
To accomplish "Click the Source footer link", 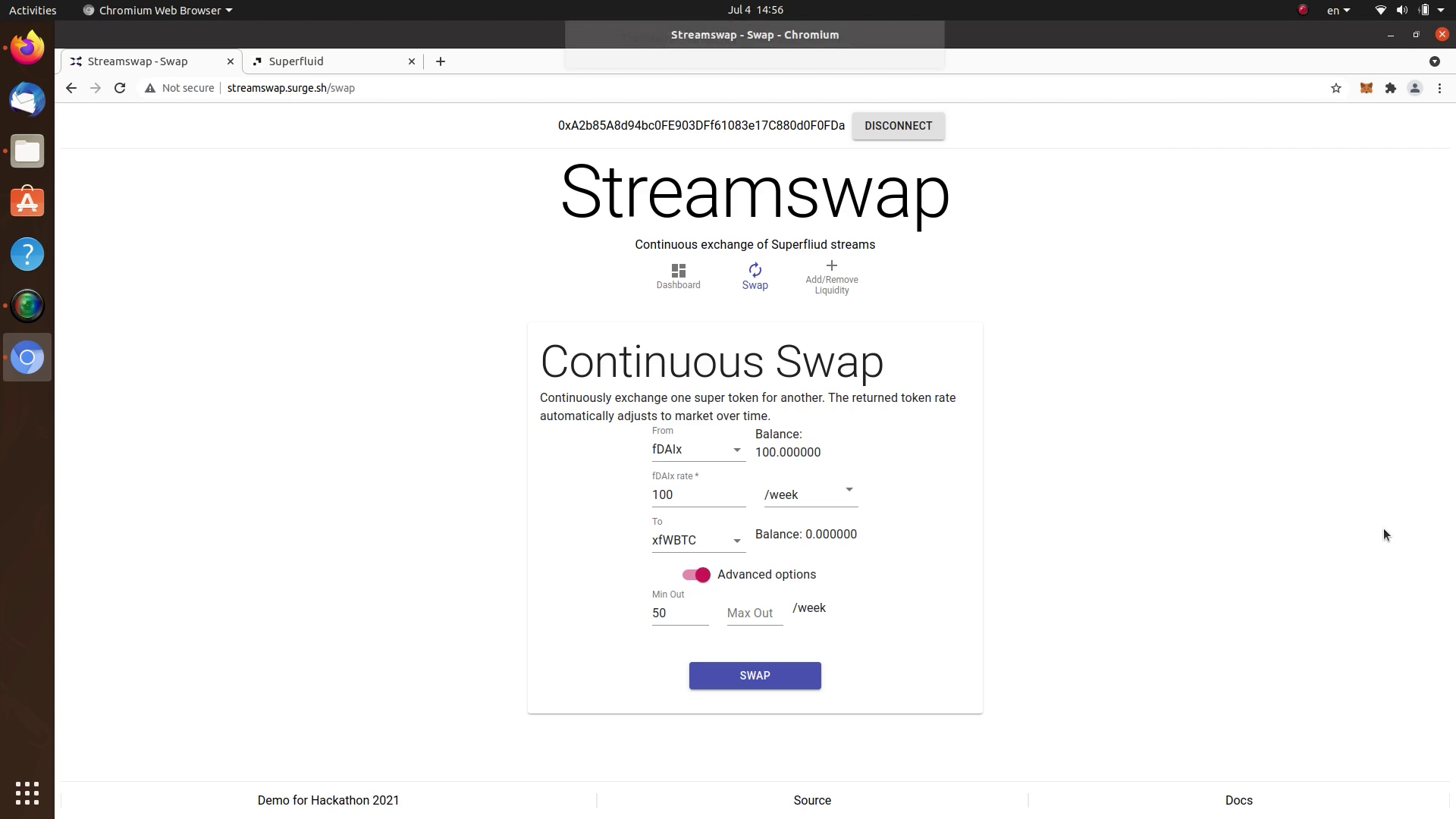I will [811, 800].
